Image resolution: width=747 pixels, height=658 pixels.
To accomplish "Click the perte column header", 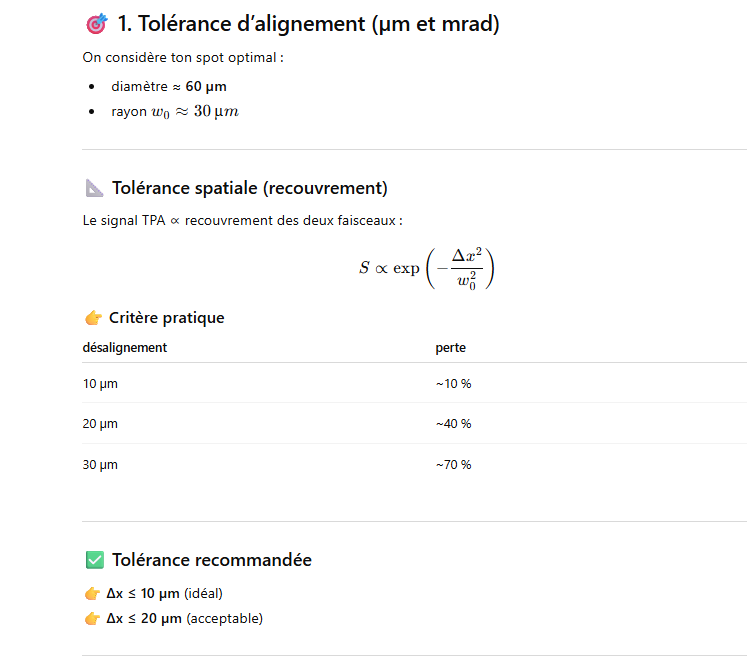I will 450,348.
